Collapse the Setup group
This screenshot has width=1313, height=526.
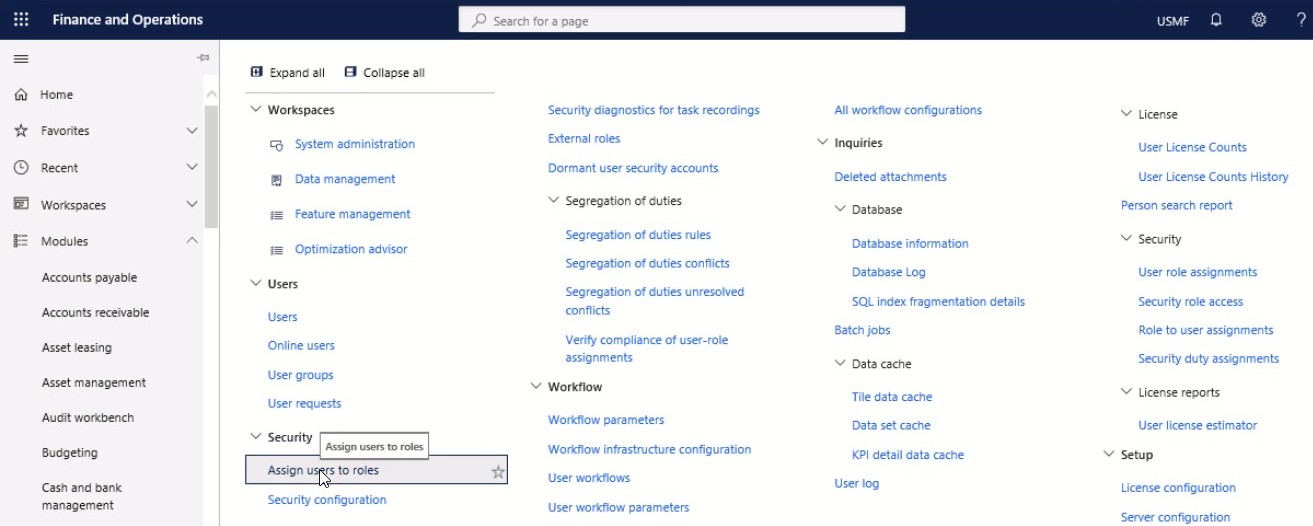(1109, 455)
